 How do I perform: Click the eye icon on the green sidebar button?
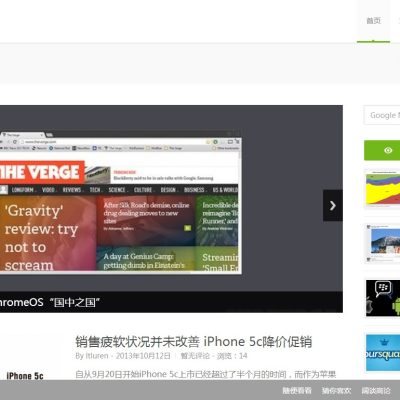pyautogui.click(x=388, y=150)
